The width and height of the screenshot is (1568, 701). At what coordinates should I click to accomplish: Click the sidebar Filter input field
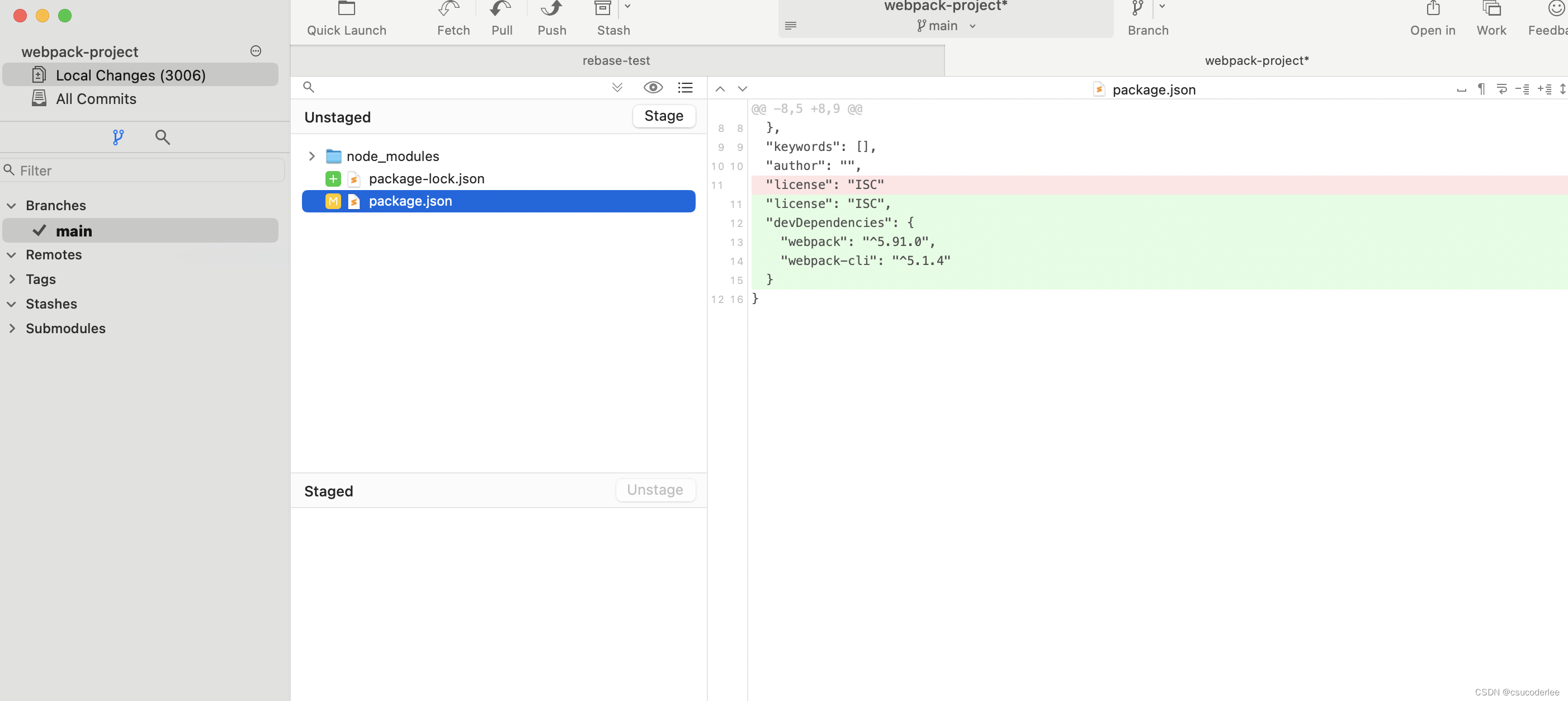[146, 171]
